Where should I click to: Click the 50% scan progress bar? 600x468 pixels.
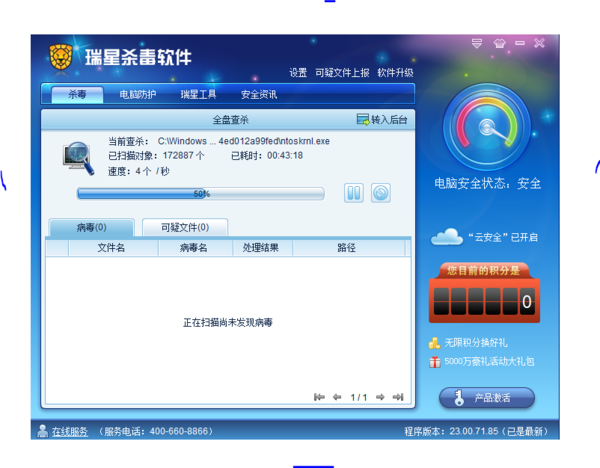tap(201, 194)
